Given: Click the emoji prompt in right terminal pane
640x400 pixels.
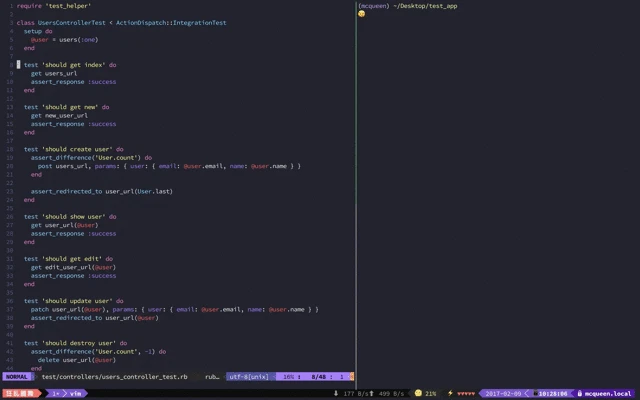Looking at the screenshot, I should point(362,14).
